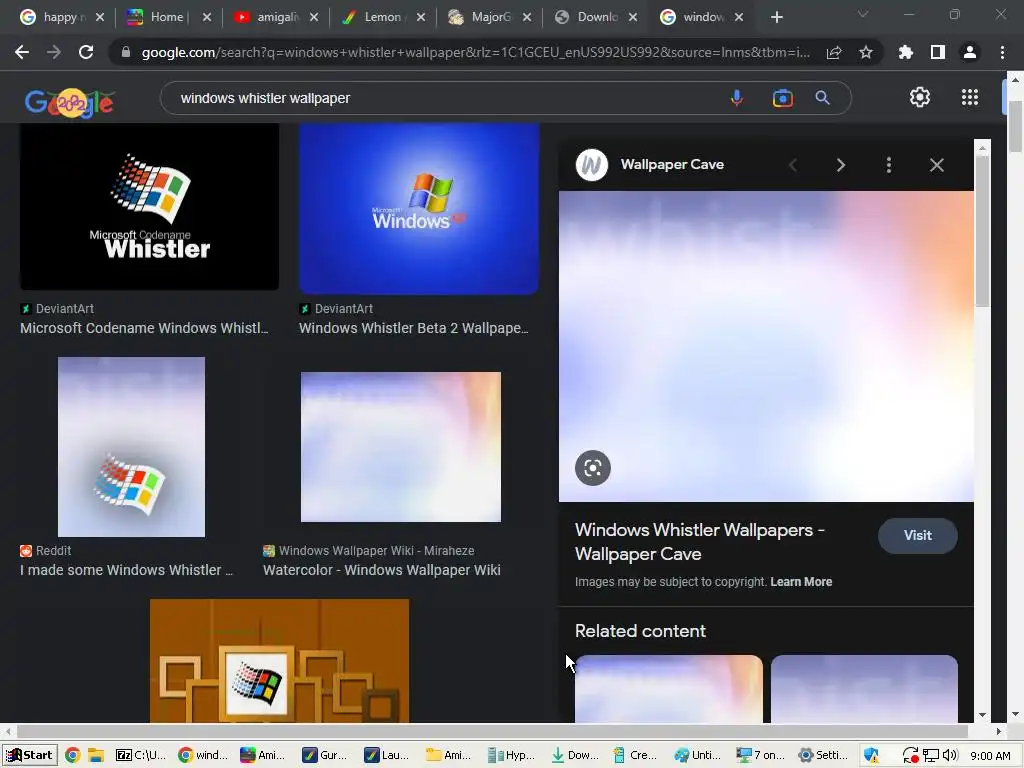This screenshot has height=768, width=1024.
Task: Open the Windows Start menu
Action: point(29,755)
